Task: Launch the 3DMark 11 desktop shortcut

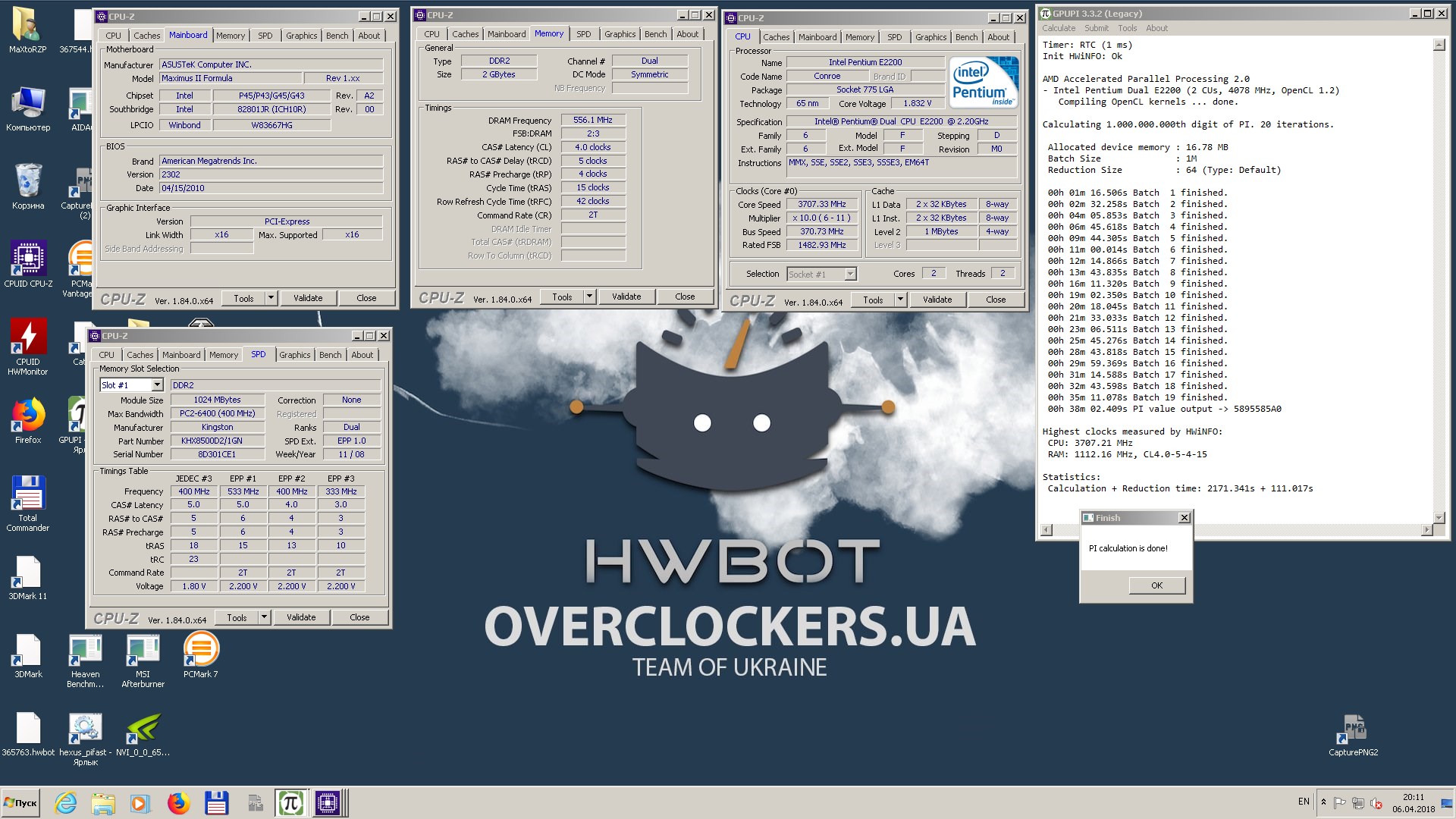Action: [28, 578]
